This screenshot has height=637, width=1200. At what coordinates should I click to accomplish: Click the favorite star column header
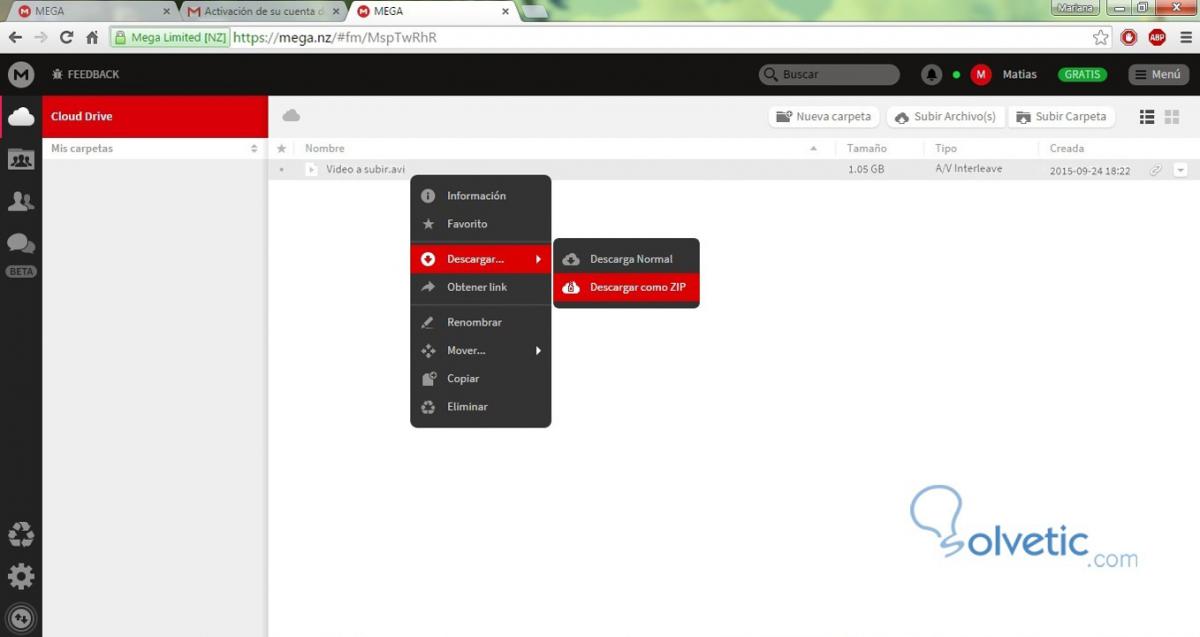pos(282,148)
